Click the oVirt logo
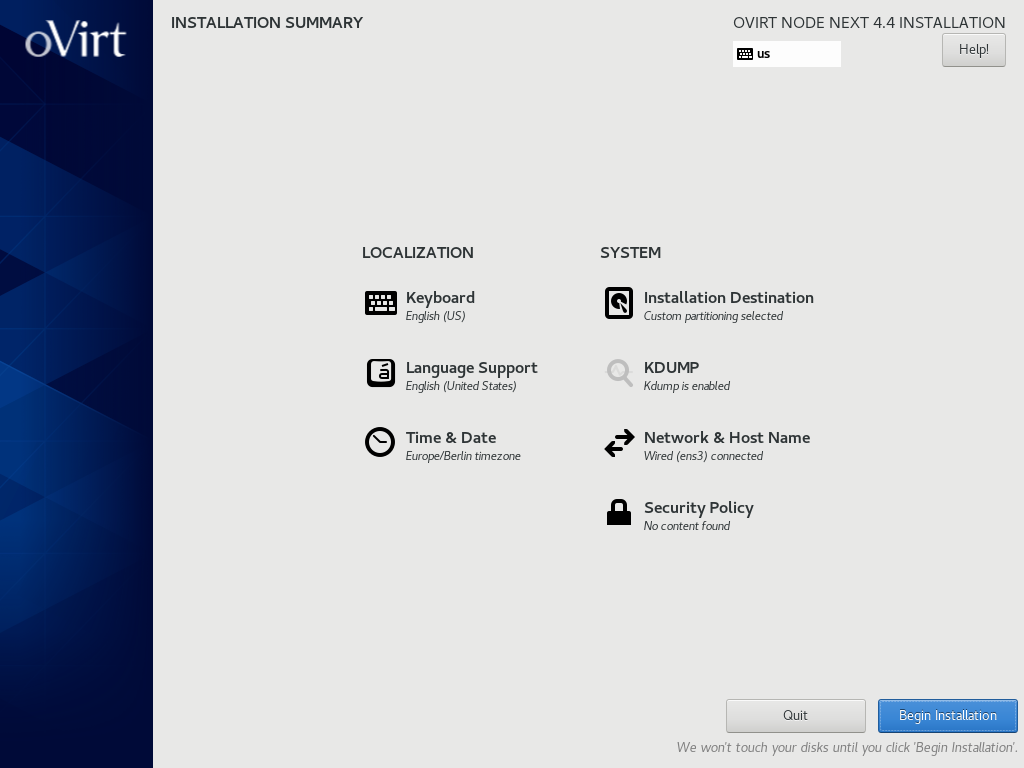 (x=75, y=40)
